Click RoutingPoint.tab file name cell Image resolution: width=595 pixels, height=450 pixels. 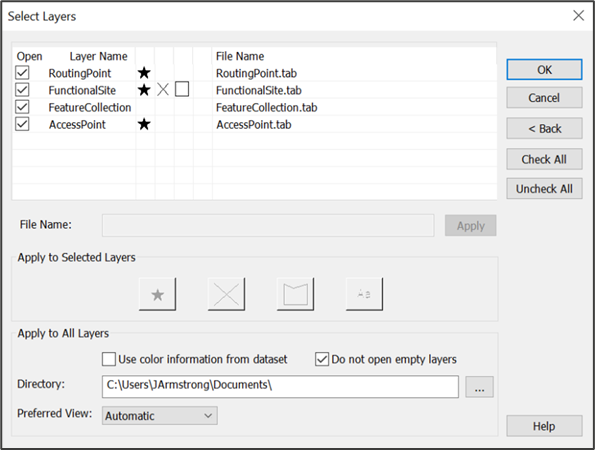pyautogui.click(x=256, y=73)
